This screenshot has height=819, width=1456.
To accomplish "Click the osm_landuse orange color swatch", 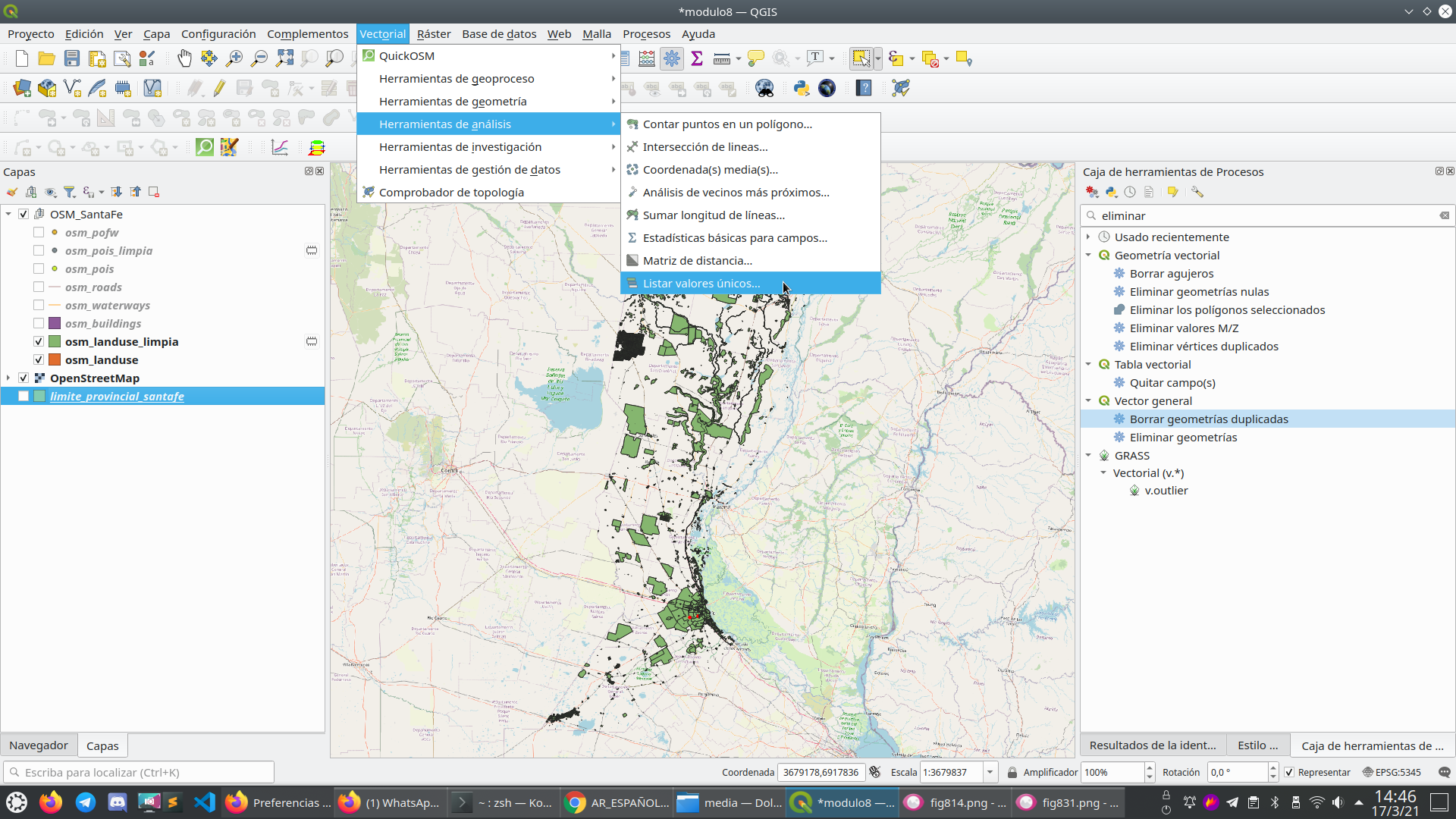I will pyautogui.click(x=55, y=359).
